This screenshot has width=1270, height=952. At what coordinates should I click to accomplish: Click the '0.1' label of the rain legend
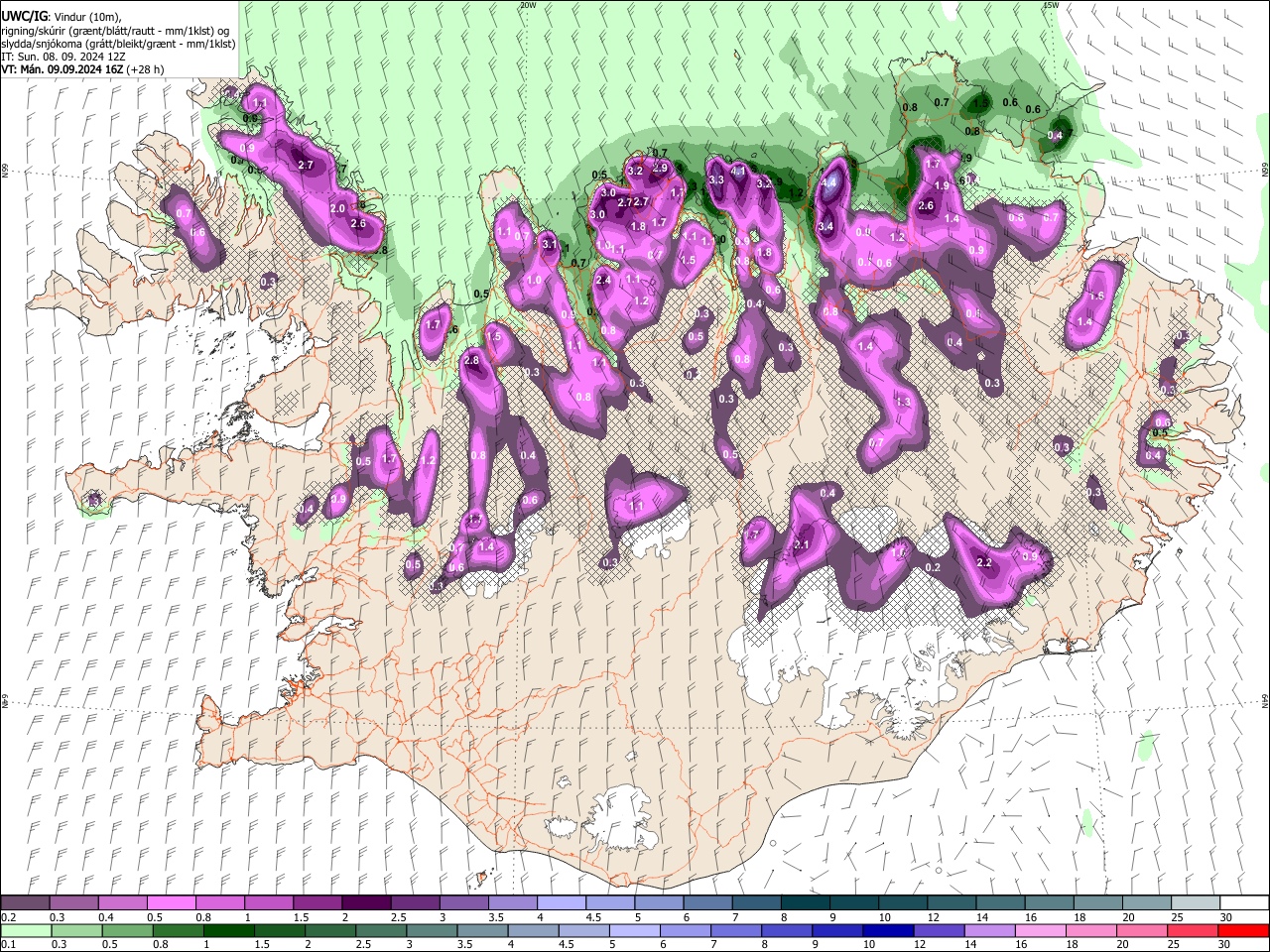(x=8, y=945)
